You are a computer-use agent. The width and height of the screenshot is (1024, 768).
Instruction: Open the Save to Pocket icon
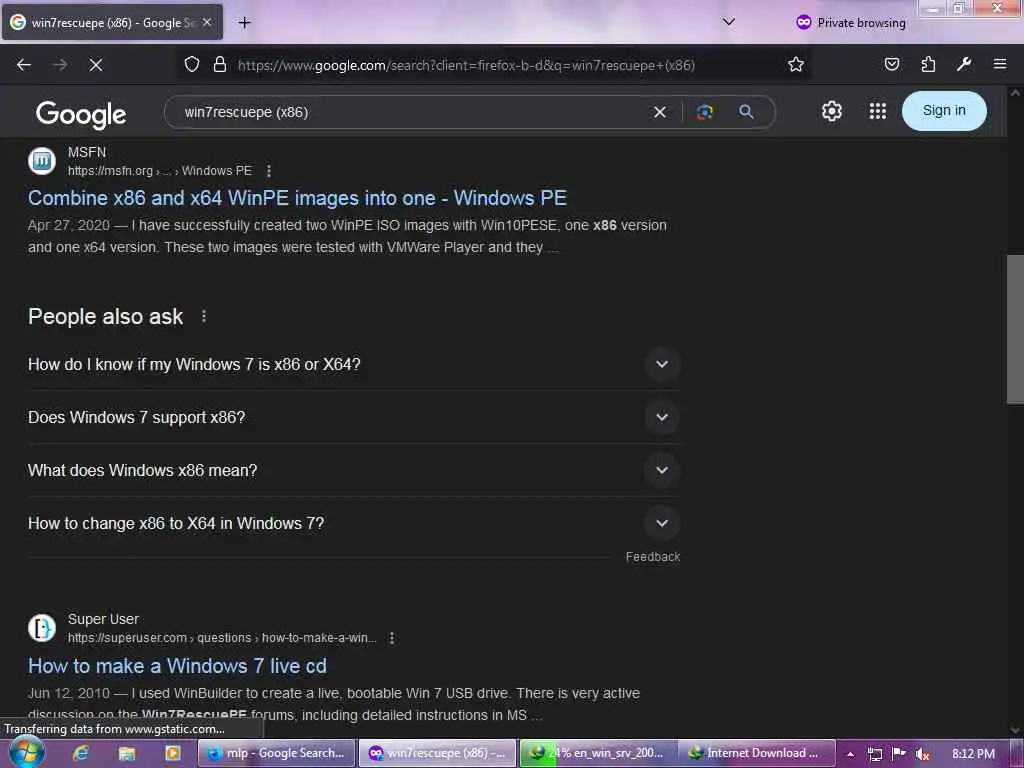tap(891, 65)
